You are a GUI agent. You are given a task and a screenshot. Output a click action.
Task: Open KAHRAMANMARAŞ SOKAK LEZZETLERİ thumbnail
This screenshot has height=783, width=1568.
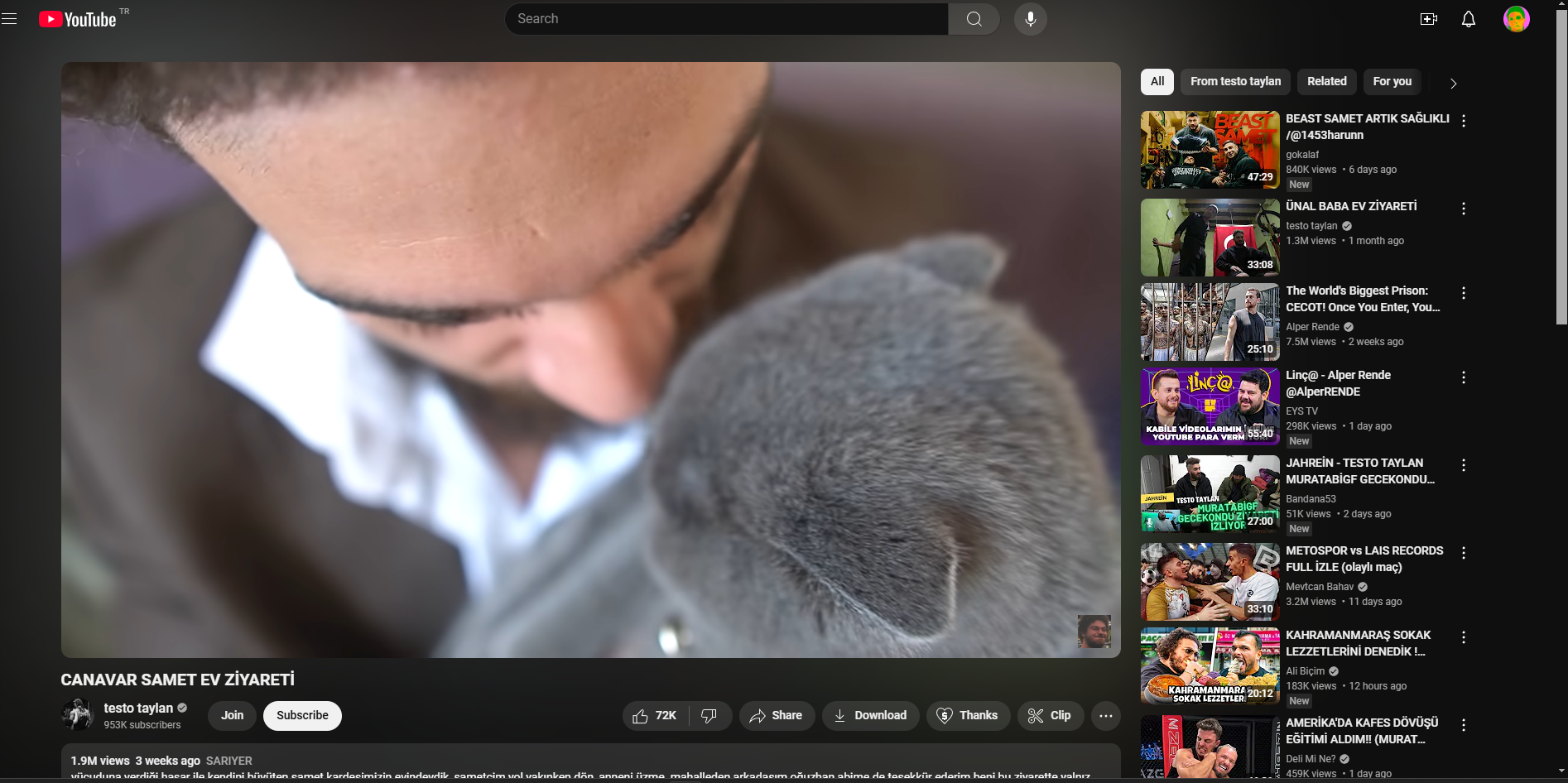1210,666
